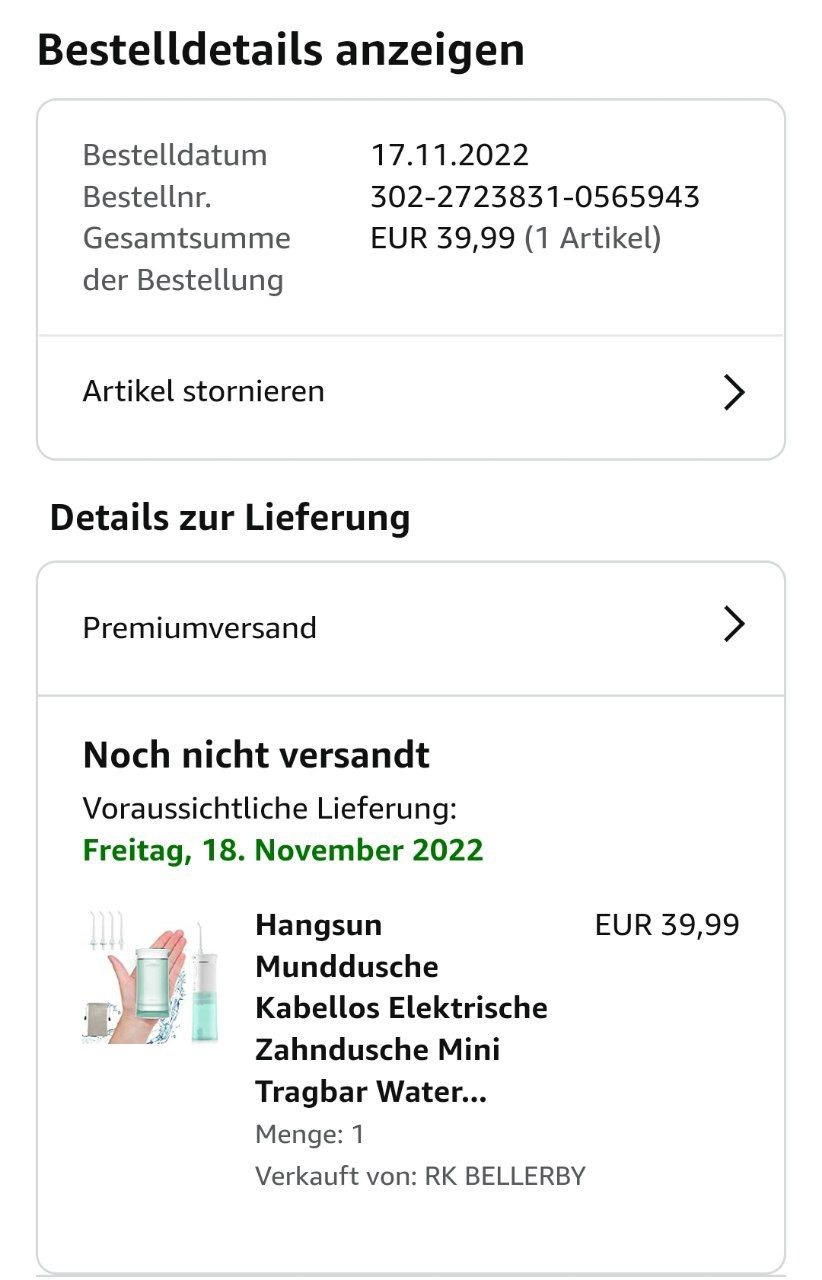The image size is (822, 1280).
Task: Open the Premiumversand chevron arrow
Action: coord(734,625)
